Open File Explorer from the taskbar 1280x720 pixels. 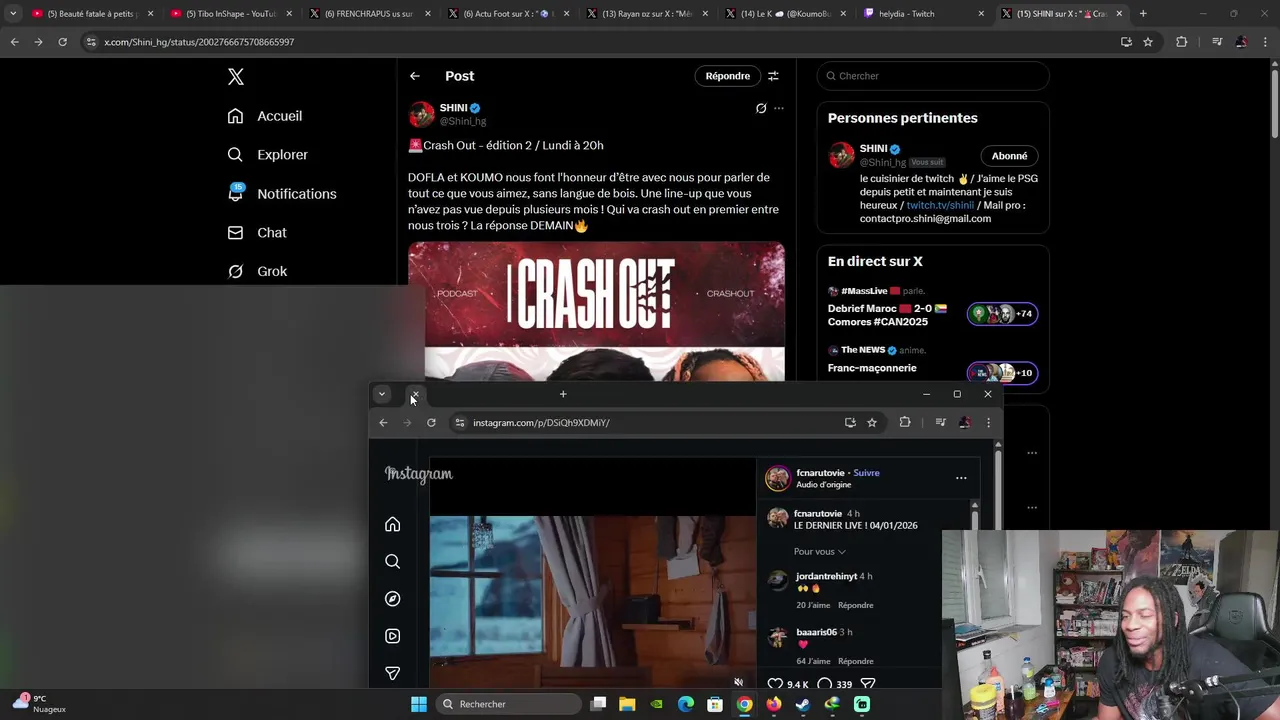[x=627, y=704]
